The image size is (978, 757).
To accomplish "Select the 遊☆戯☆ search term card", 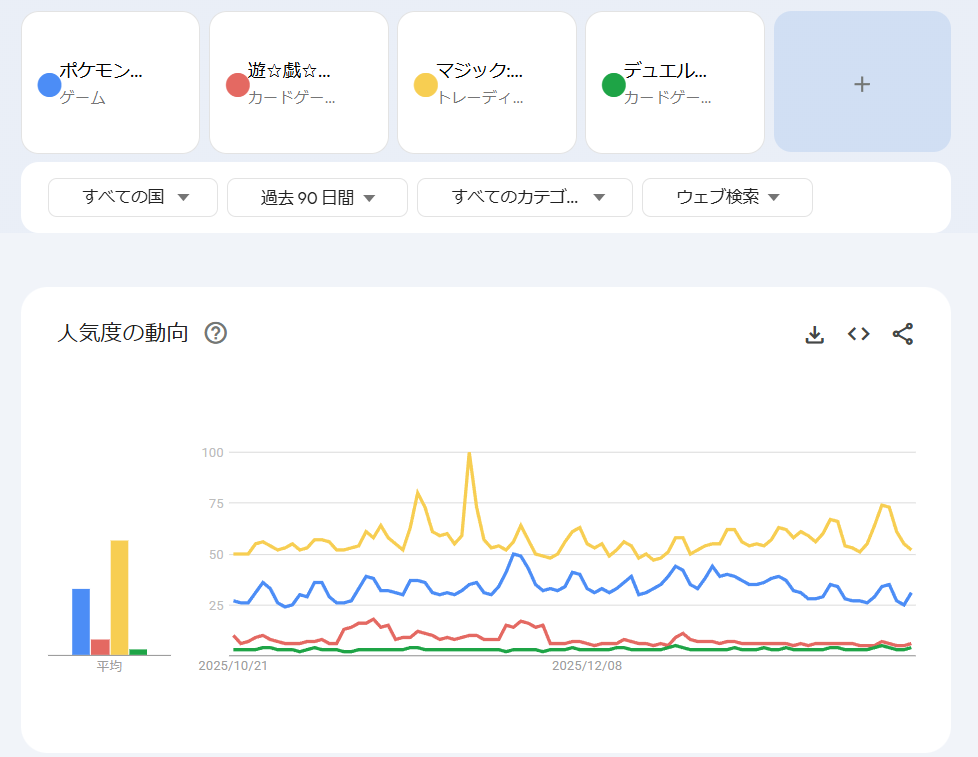I will pyautogui.click(x=298, y=83).
